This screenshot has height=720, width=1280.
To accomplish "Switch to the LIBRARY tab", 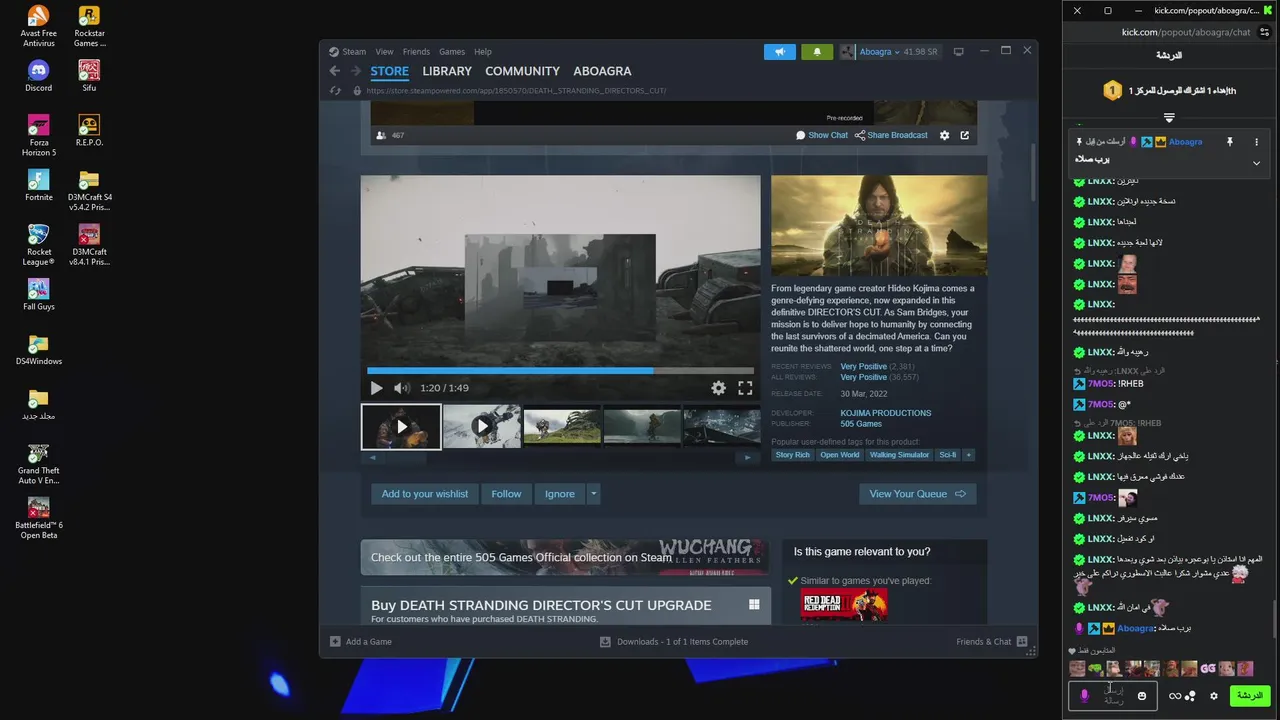I will tap(447, 71).
